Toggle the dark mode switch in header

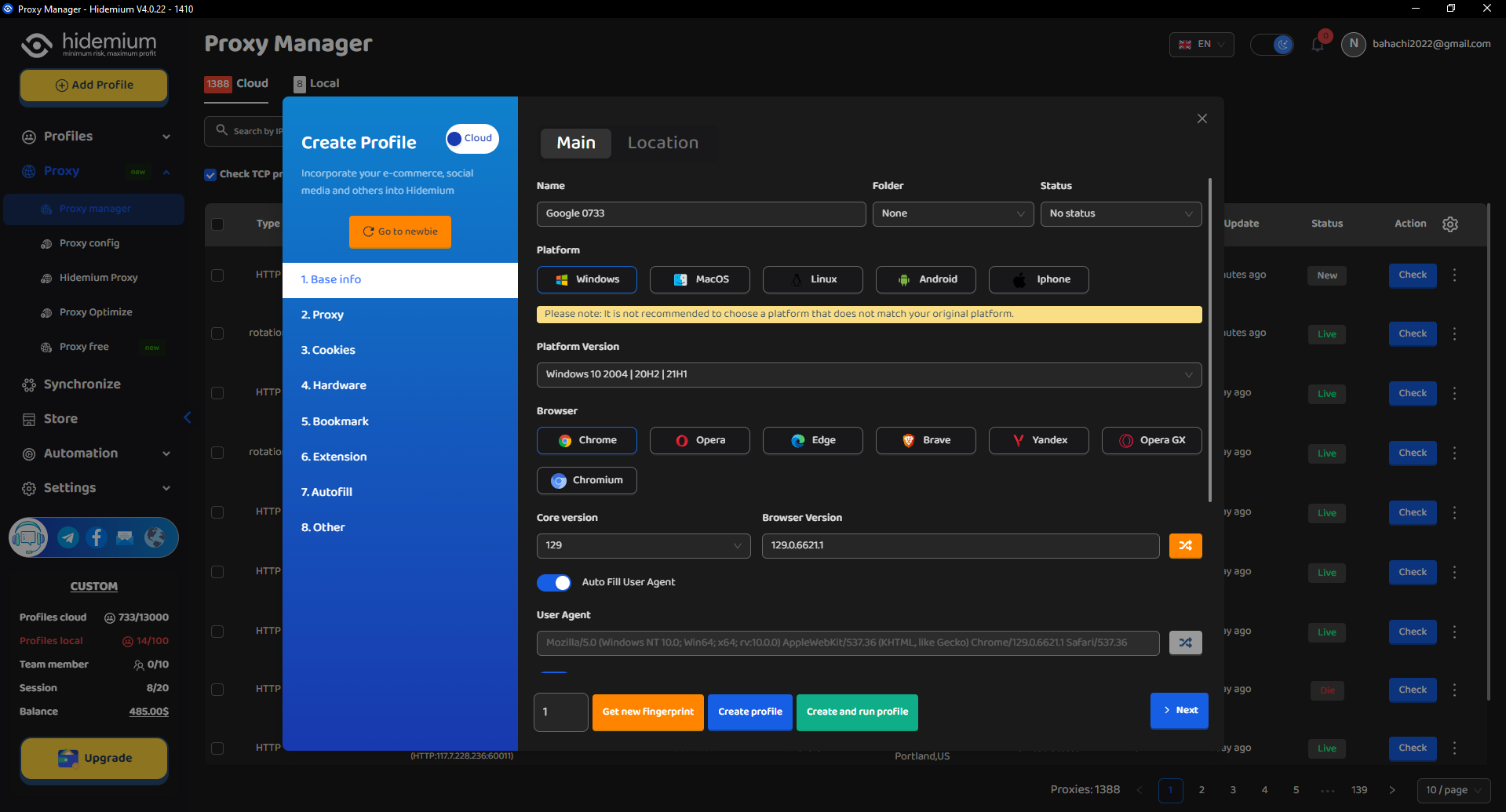[1272, 45]
